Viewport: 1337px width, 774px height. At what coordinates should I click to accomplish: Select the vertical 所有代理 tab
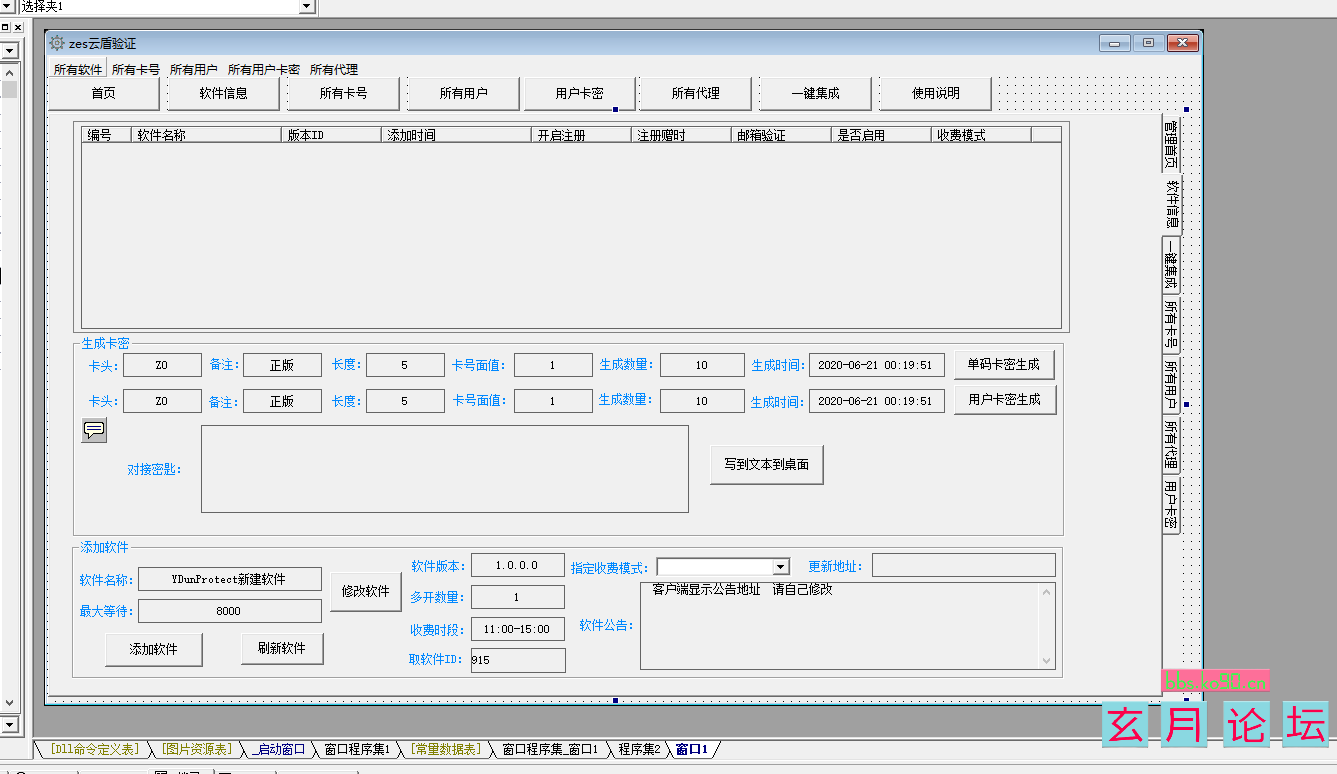[x=1171, y=444]
